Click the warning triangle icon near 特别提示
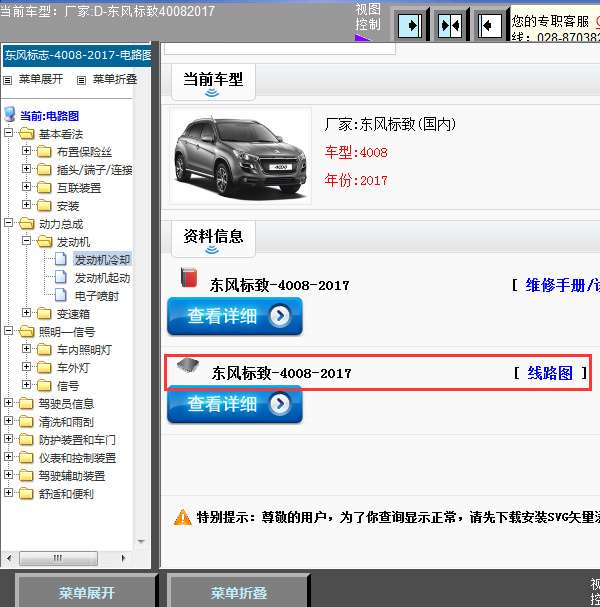 click(x=183, y=517)
